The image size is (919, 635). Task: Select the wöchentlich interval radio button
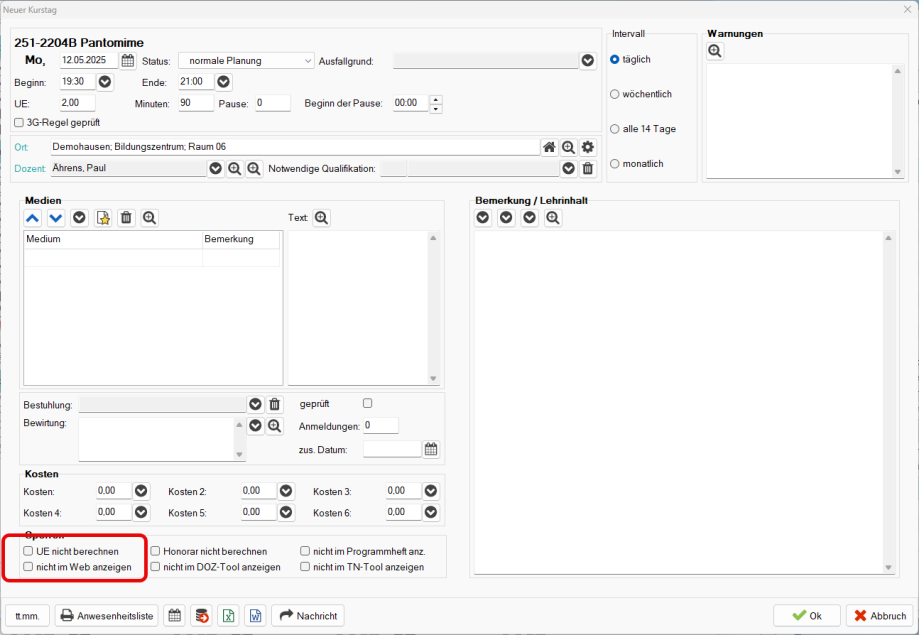(x=615, y=94)
